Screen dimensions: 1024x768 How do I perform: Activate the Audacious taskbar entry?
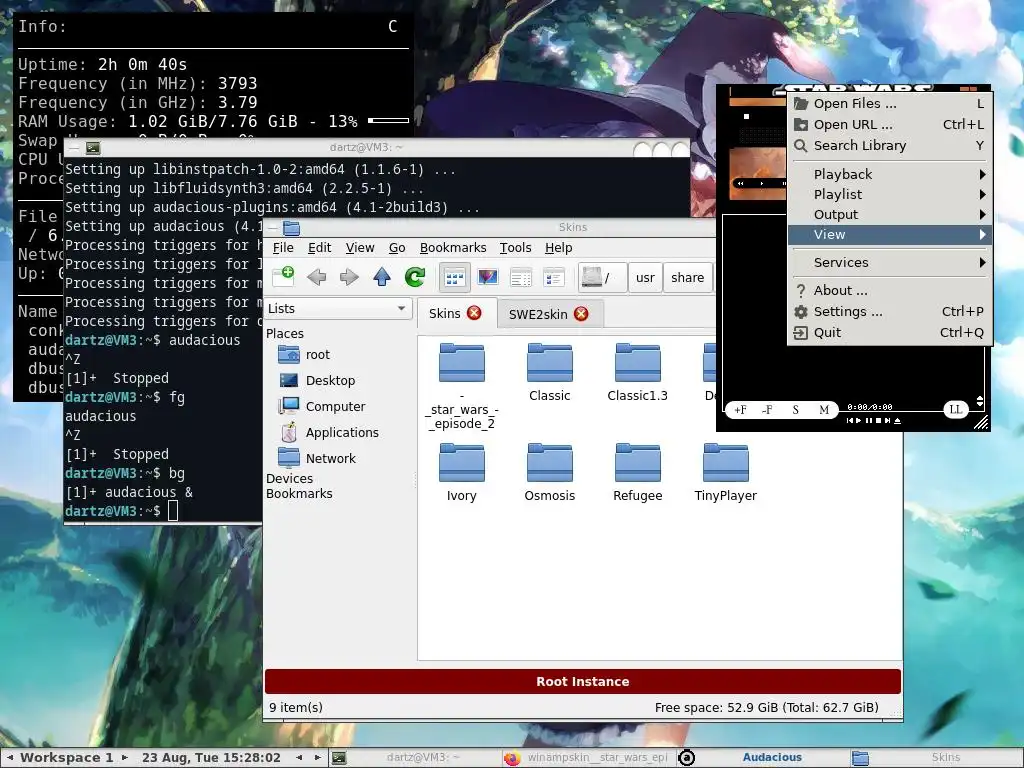click(x=761, y=758)
